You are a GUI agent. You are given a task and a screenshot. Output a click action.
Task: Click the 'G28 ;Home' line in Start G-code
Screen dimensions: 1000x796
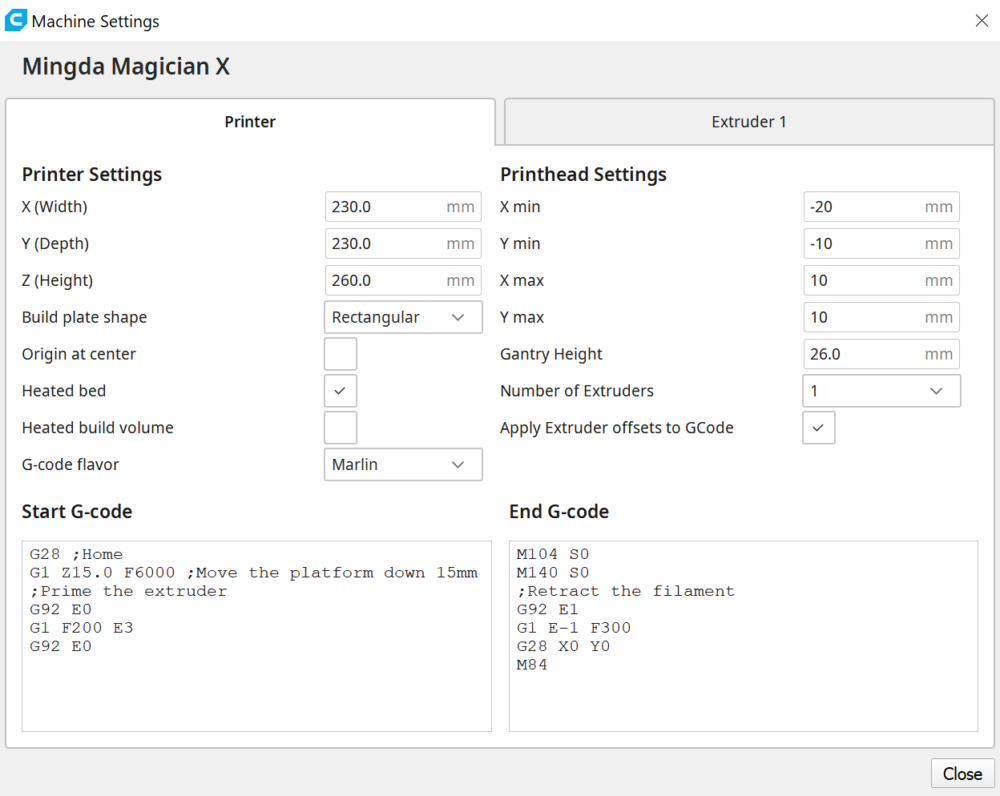point(76,554)
